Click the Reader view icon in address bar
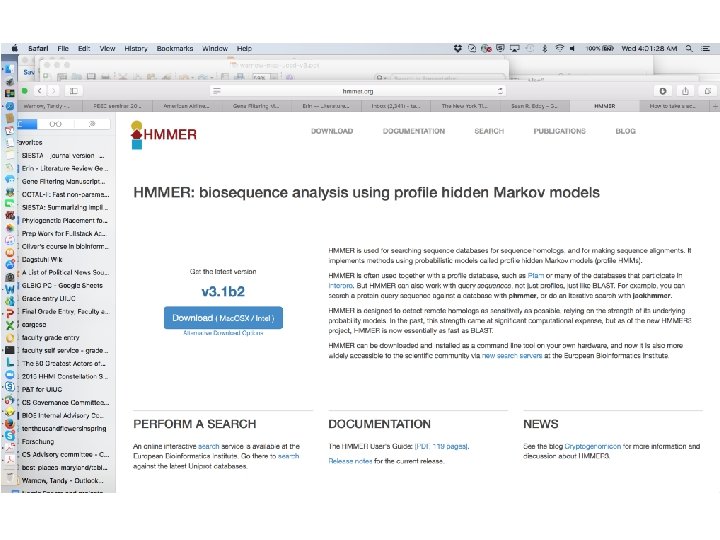Image resolution: width=720 pixels, height=540 pixels. click(x=217, y=91)
